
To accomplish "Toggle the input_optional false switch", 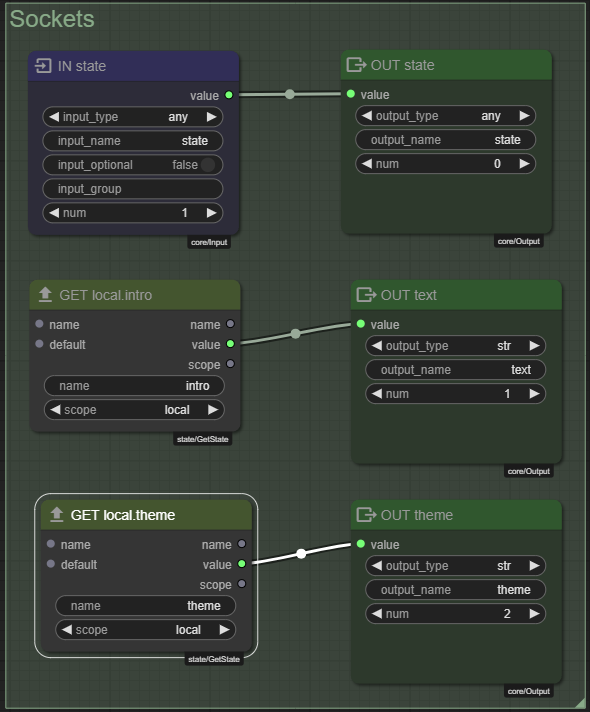I will pyautogui.click(x=208, y=164).
